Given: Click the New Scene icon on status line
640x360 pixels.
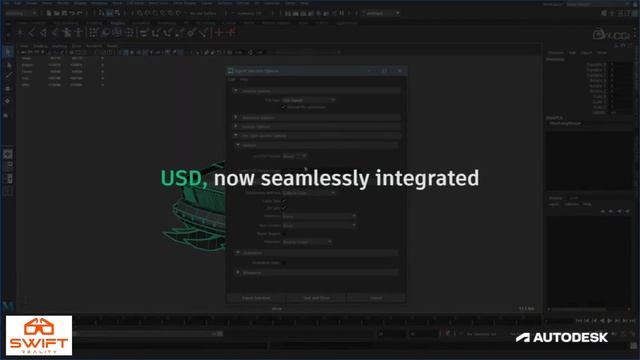Looking at the screenshot, I should (x=49, y=13).
